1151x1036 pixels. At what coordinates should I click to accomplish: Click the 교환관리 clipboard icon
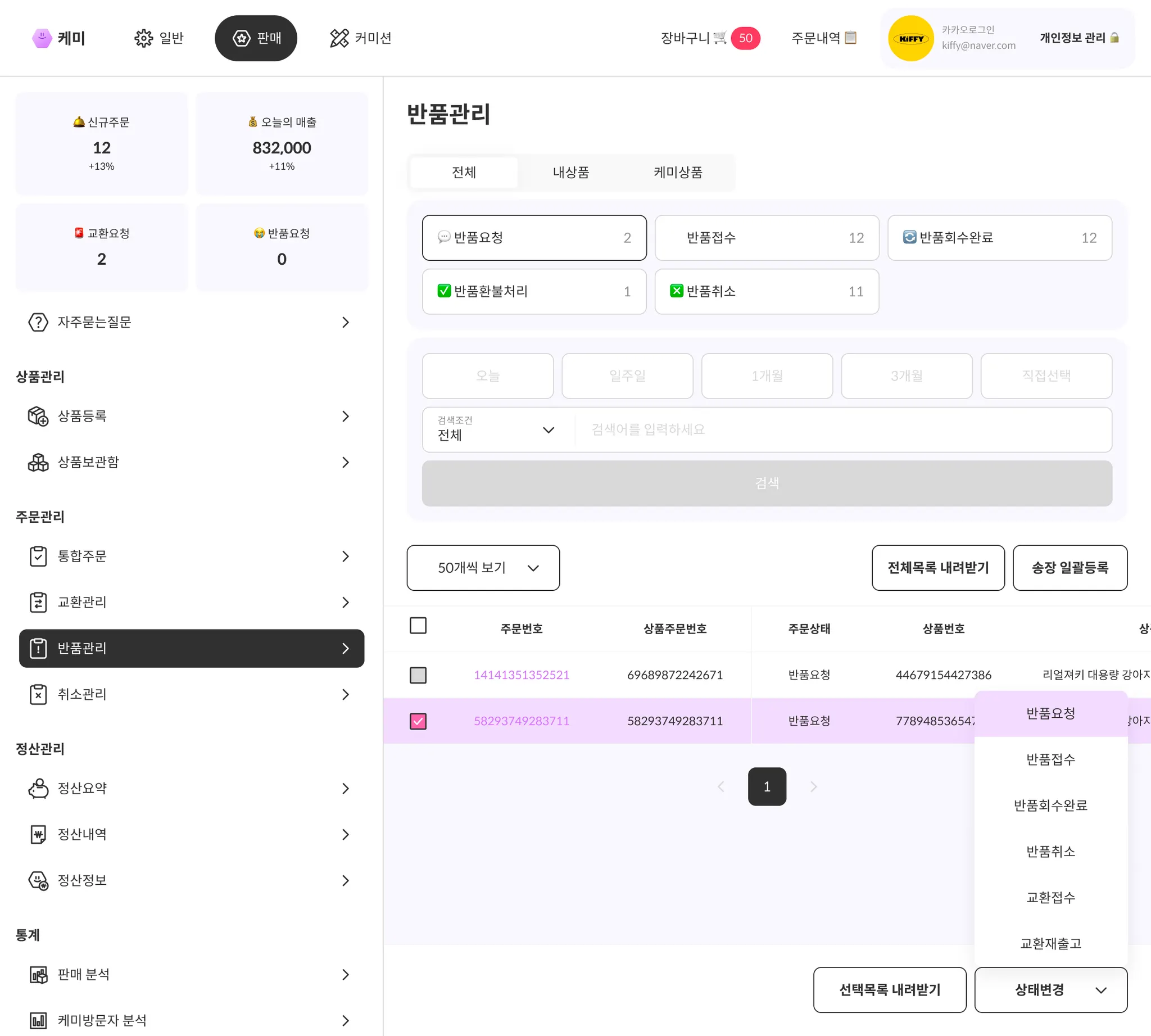(x=38, y=602)
